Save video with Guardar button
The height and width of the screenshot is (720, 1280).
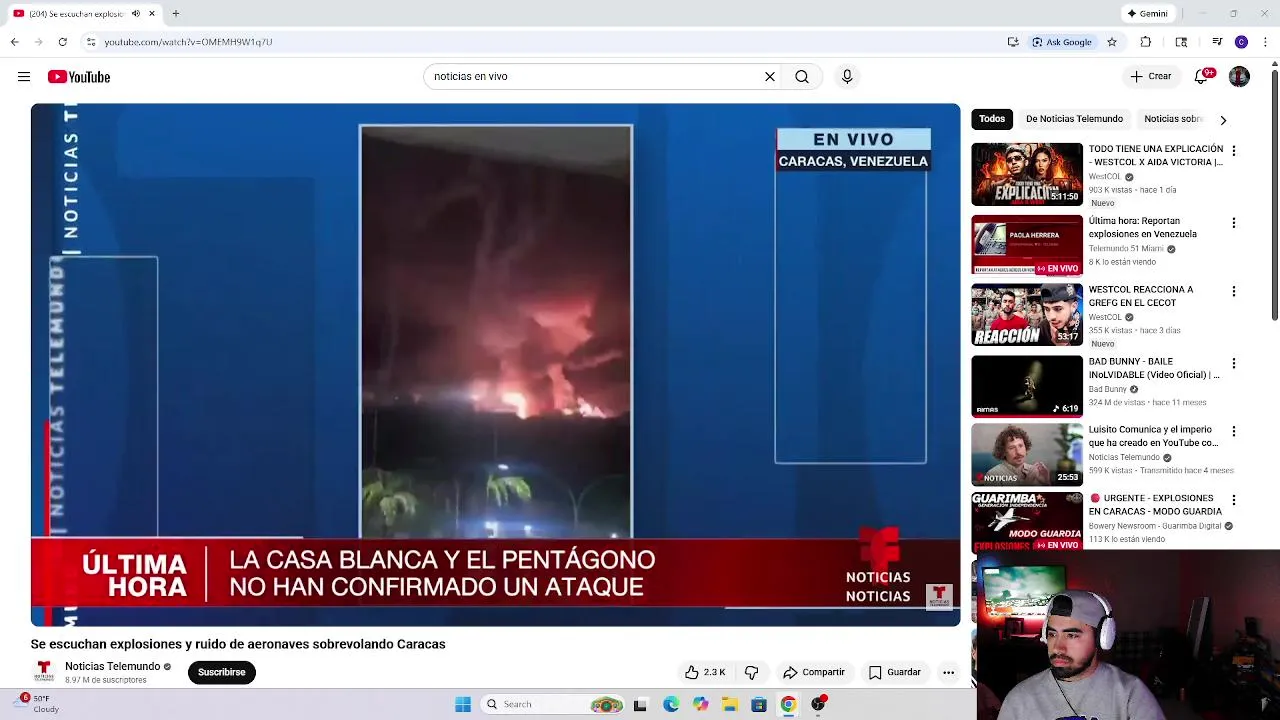pyautogui.click(x=894, y=672)
